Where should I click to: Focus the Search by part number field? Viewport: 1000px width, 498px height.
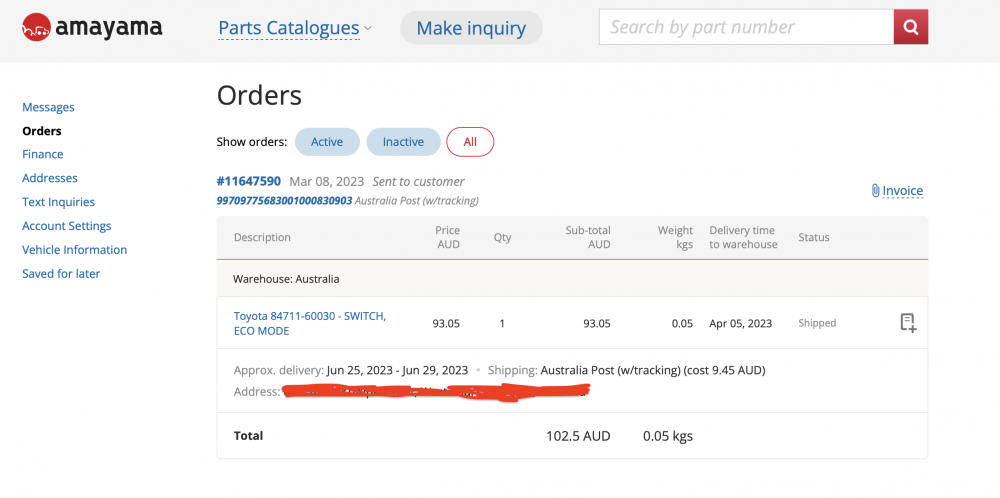746,27
